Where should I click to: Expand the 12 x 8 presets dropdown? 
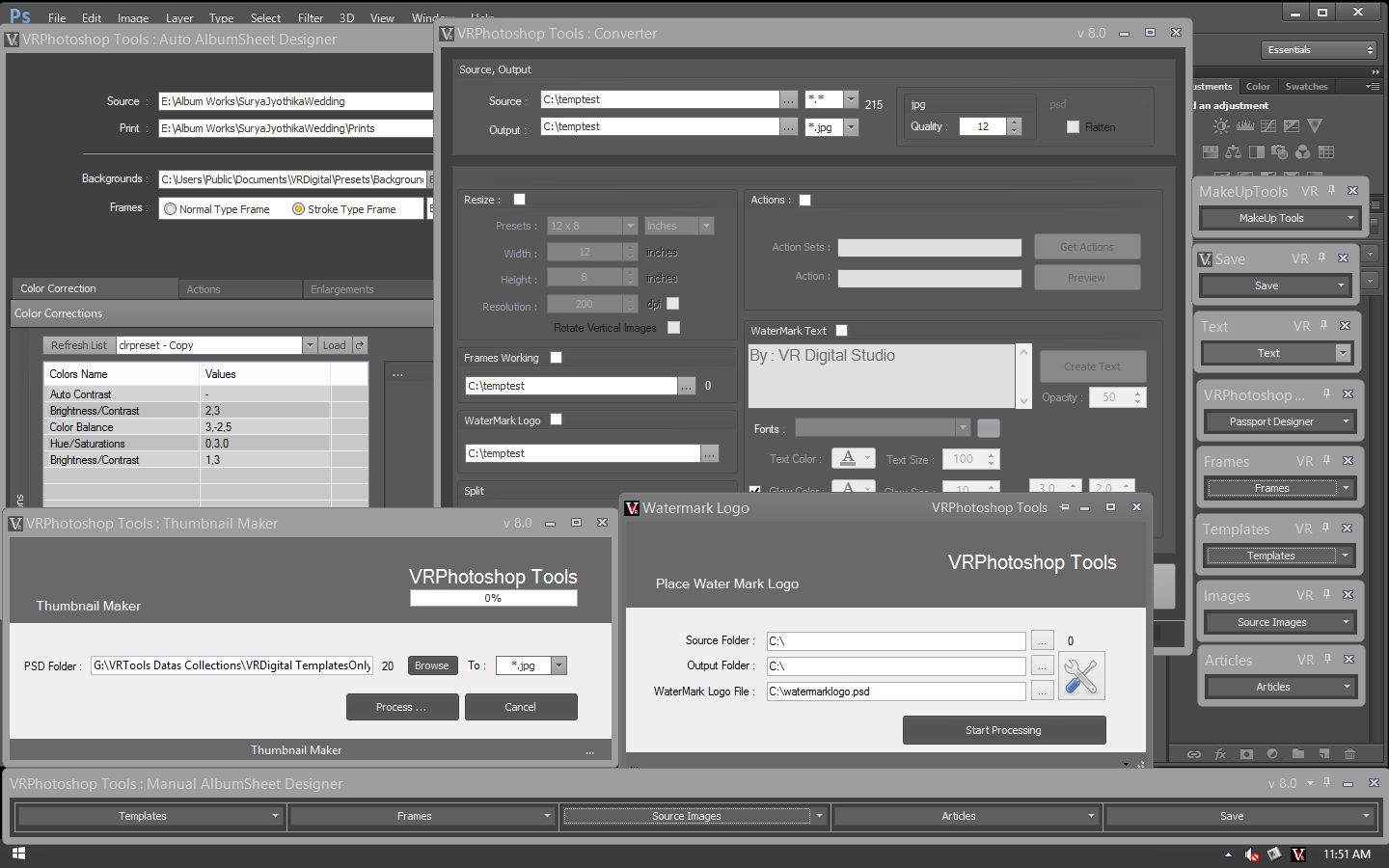(632, 225)
